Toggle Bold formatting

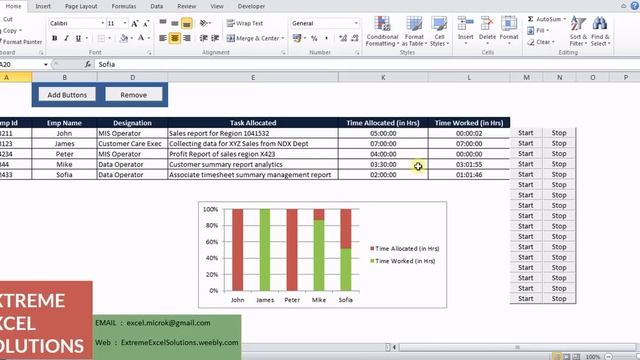[54, 38]
